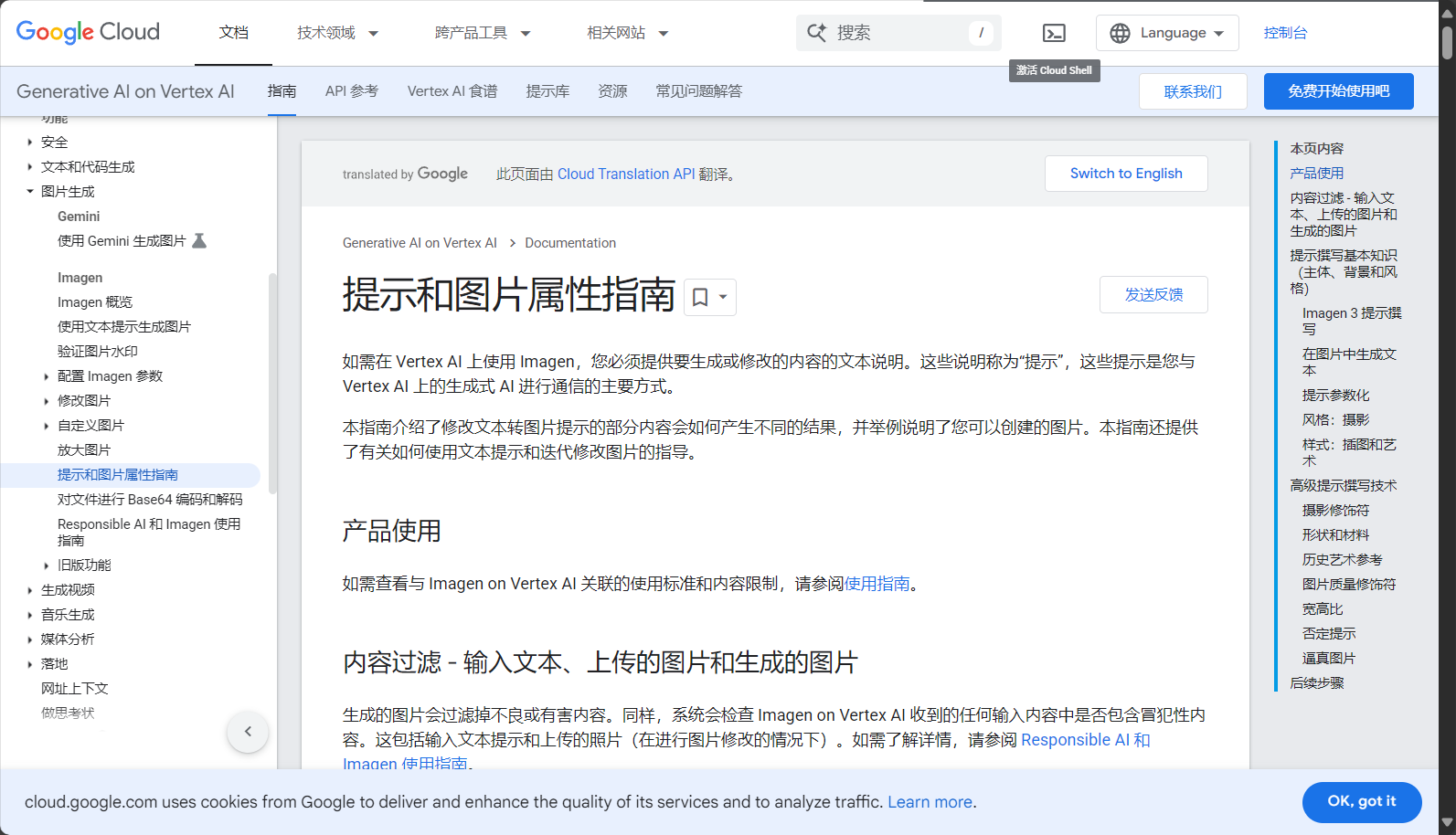Screen dimensions: 1456x835
Task: Click the 控制台 link
Action: pos(1285,33)
